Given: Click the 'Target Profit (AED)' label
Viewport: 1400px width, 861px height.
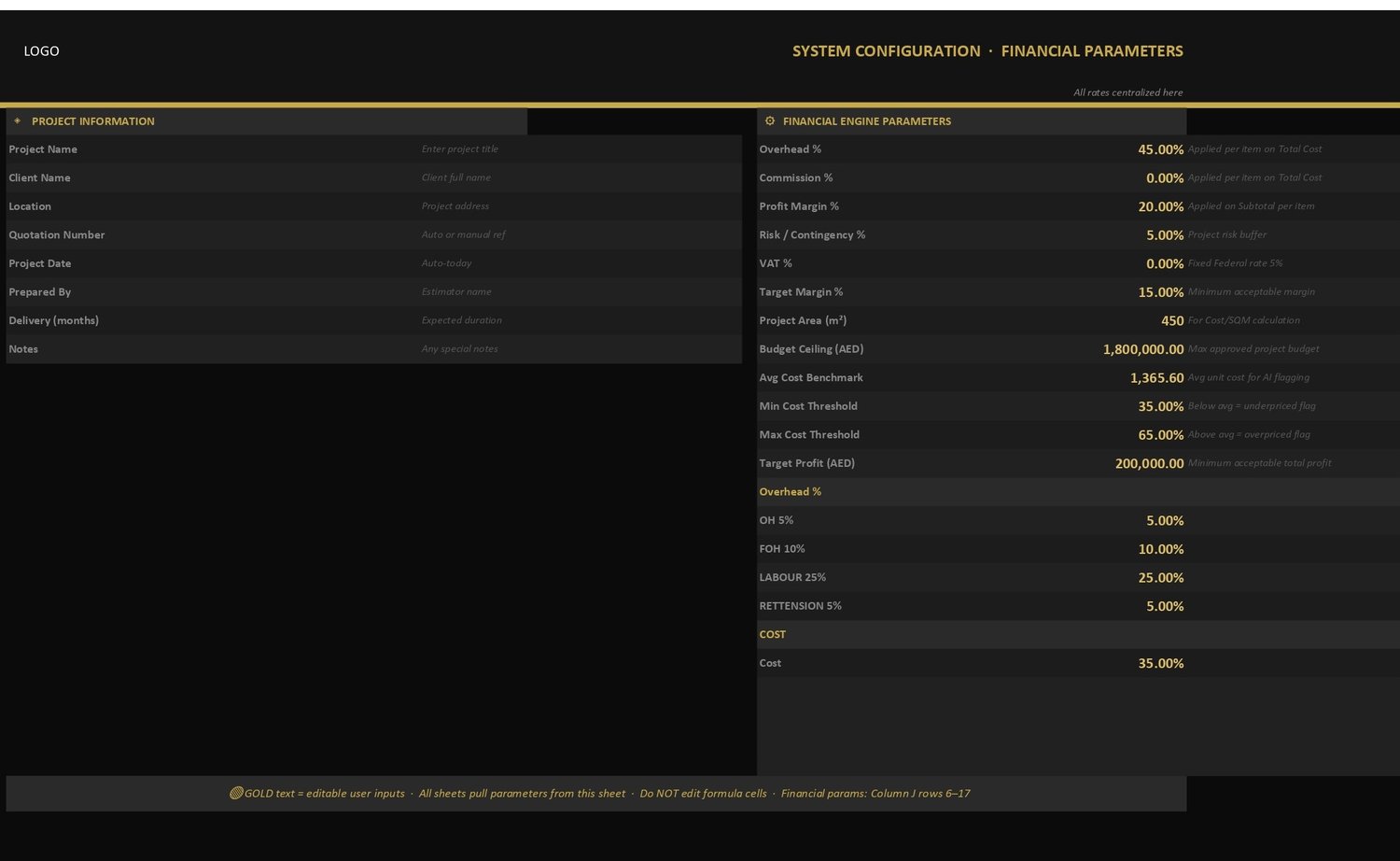Looking at the screenshot, I should tap(806, 463).
